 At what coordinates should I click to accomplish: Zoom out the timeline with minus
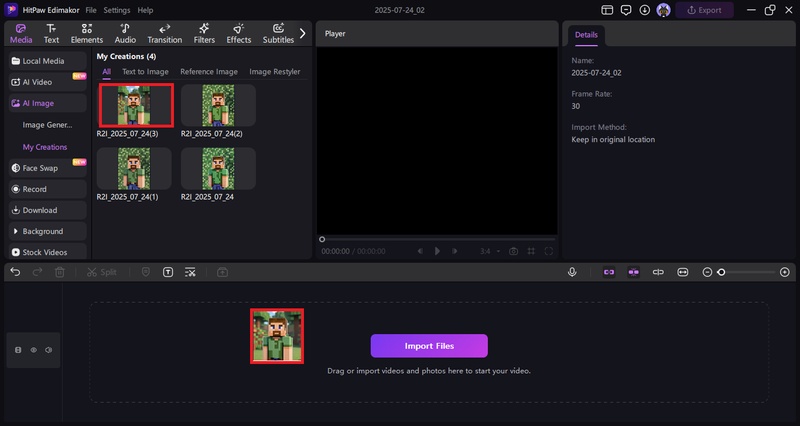[x=707, y=272]
